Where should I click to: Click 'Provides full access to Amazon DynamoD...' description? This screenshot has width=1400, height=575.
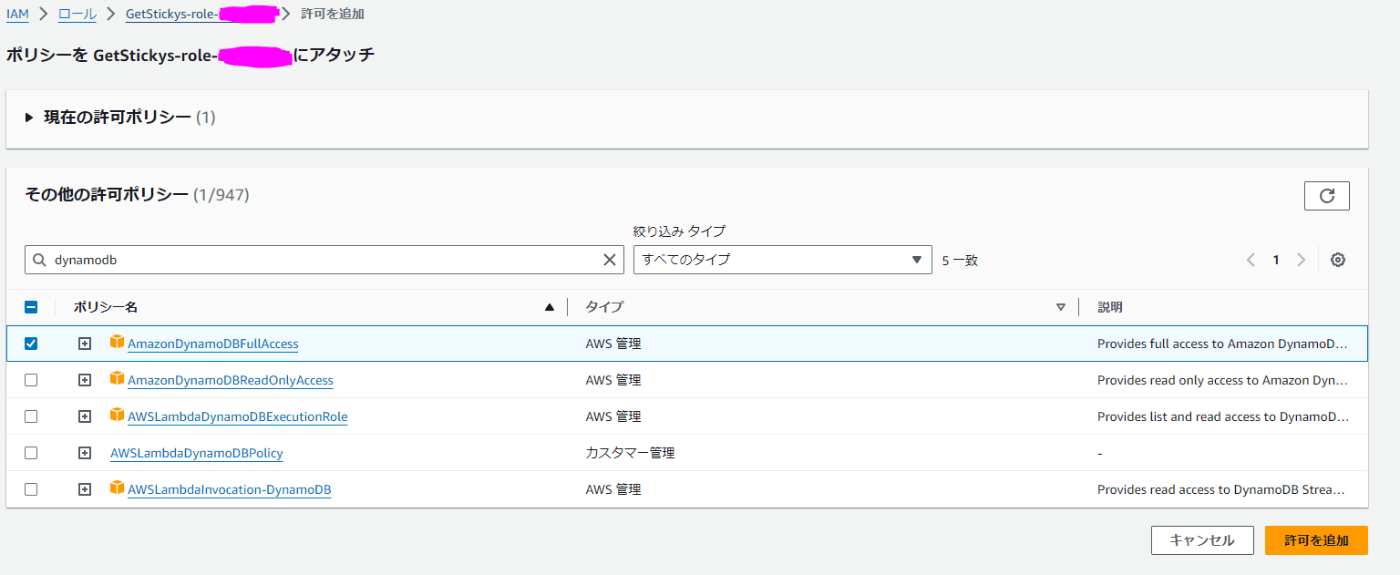[1222, 344]
